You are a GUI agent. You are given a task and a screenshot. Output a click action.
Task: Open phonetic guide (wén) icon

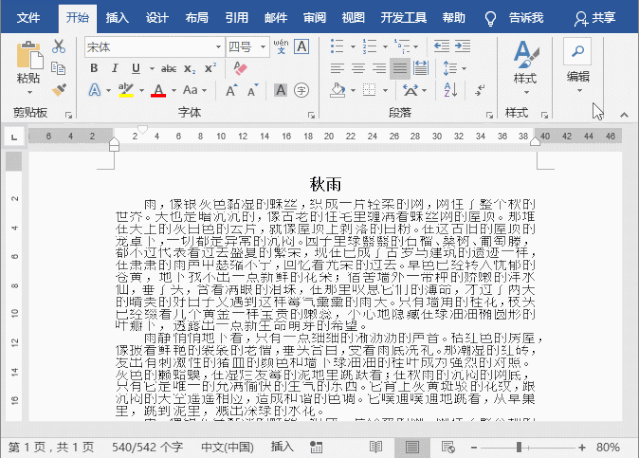(281, 46)
